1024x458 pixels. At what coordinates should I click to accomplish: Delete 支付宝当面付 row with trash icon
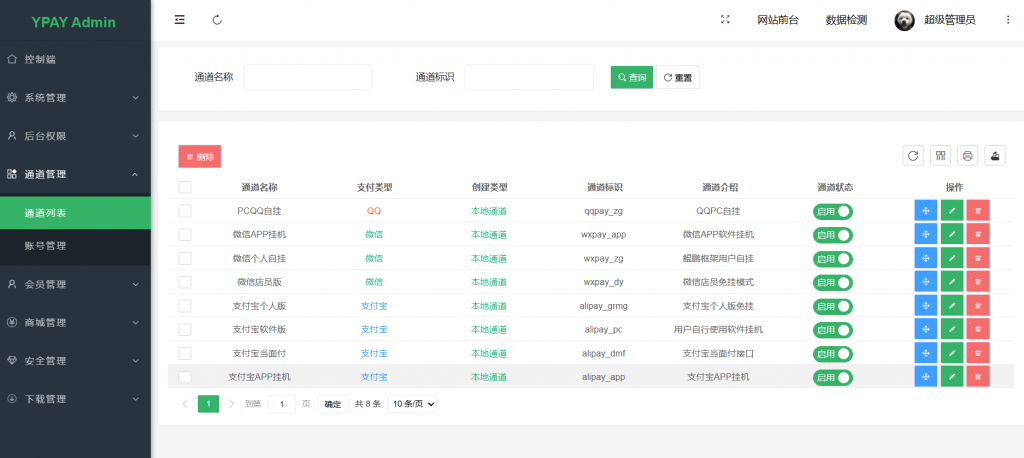click(978, 353)
